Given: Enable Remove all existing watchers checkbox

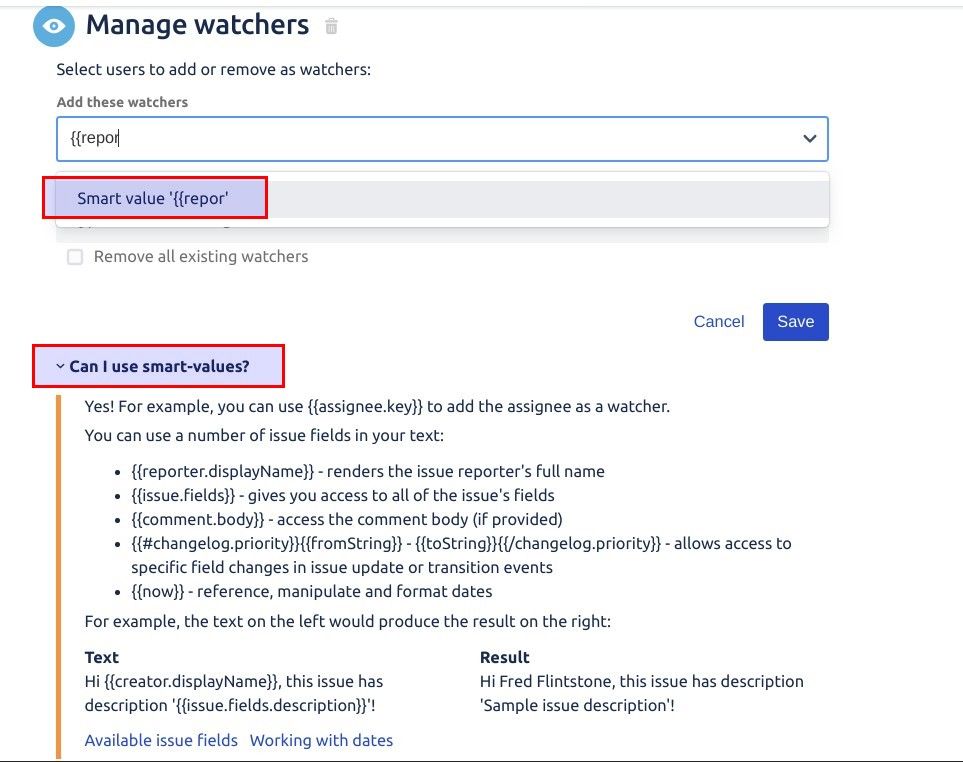Looking at the screenshot, I should (x=75, y=257).
